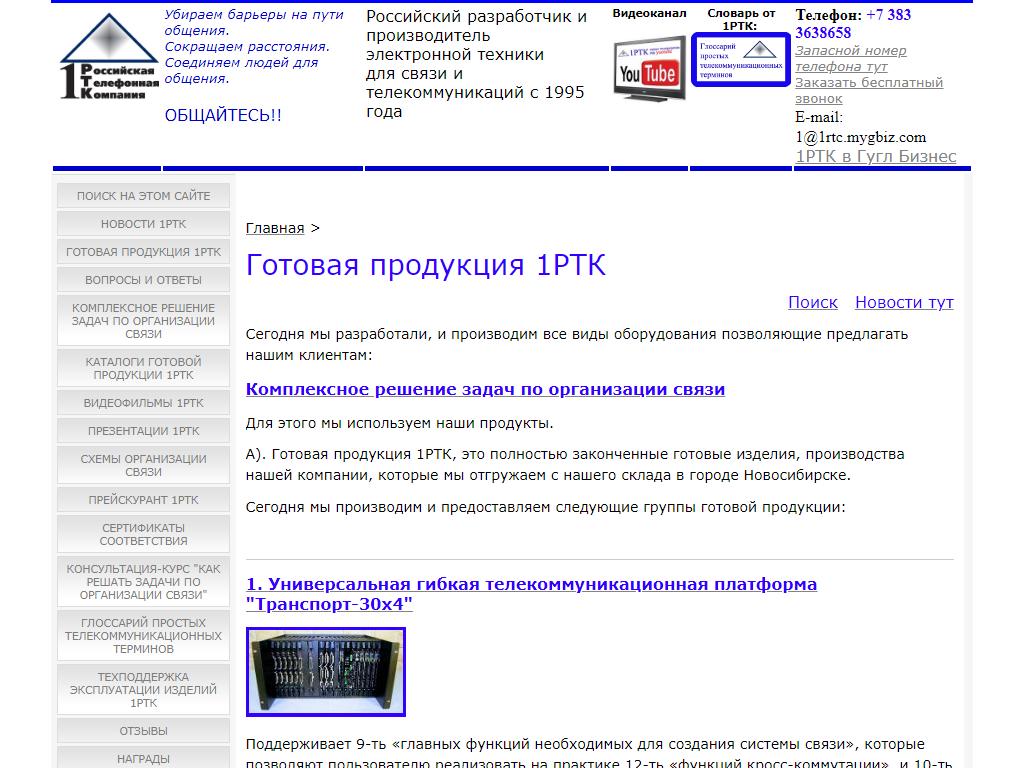Image resolution: width=1024 pixels, height=768 pixels.
Task: Open the YouTube video channel icon
Action: pyautogui.click(x=649, y=68)
